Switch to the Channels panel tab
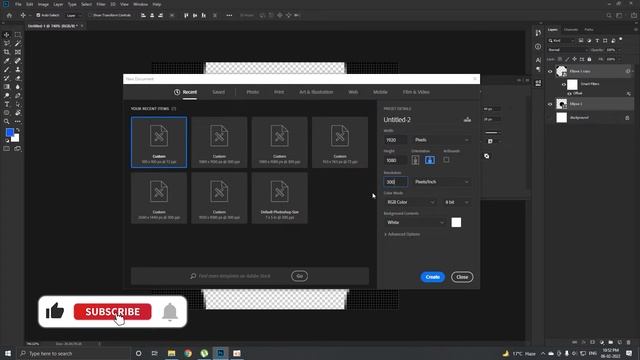 [x=571, y=29]
